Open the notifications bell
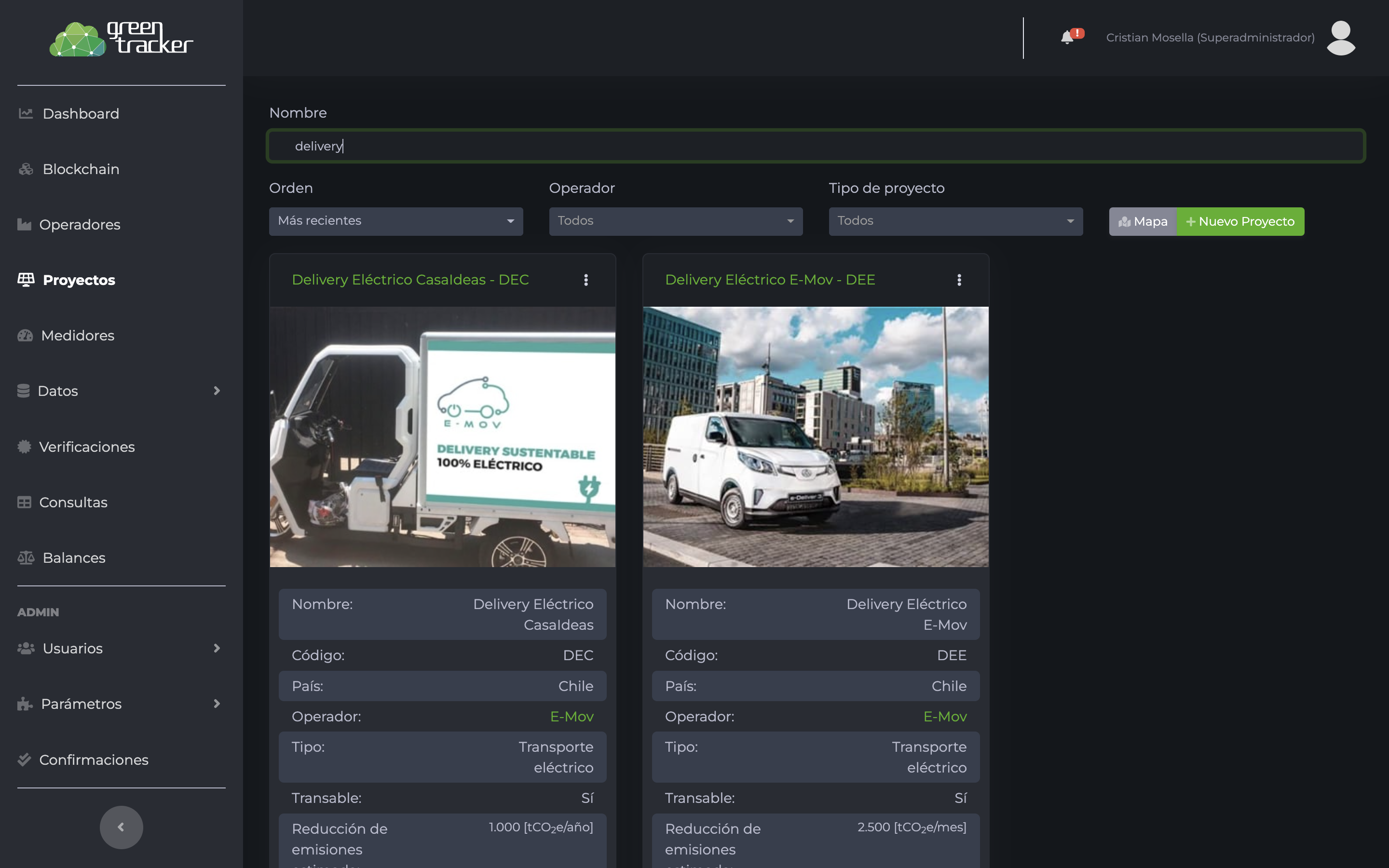The image size is (1389, 868). click(x=1067, y=38)
